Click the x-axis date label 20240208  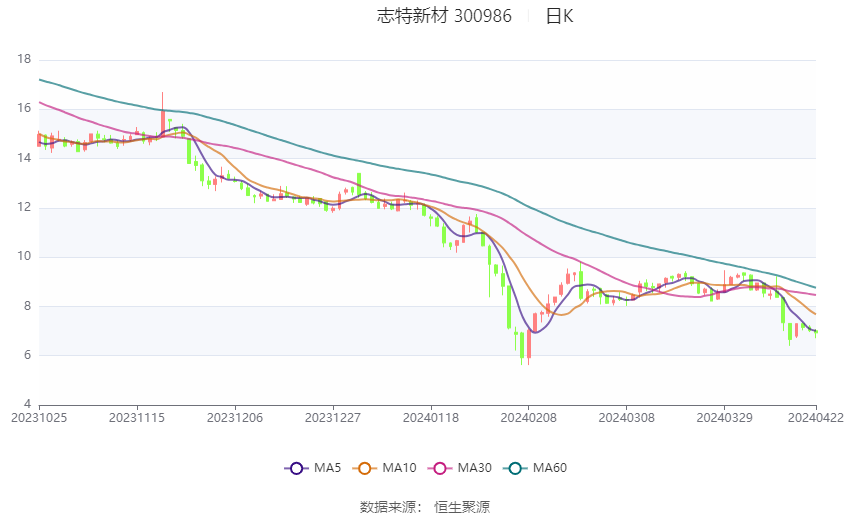pos(529,418)
